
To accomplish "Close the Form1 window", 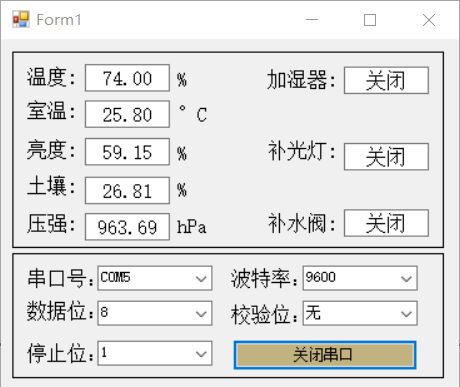I will tap(429, 20).
